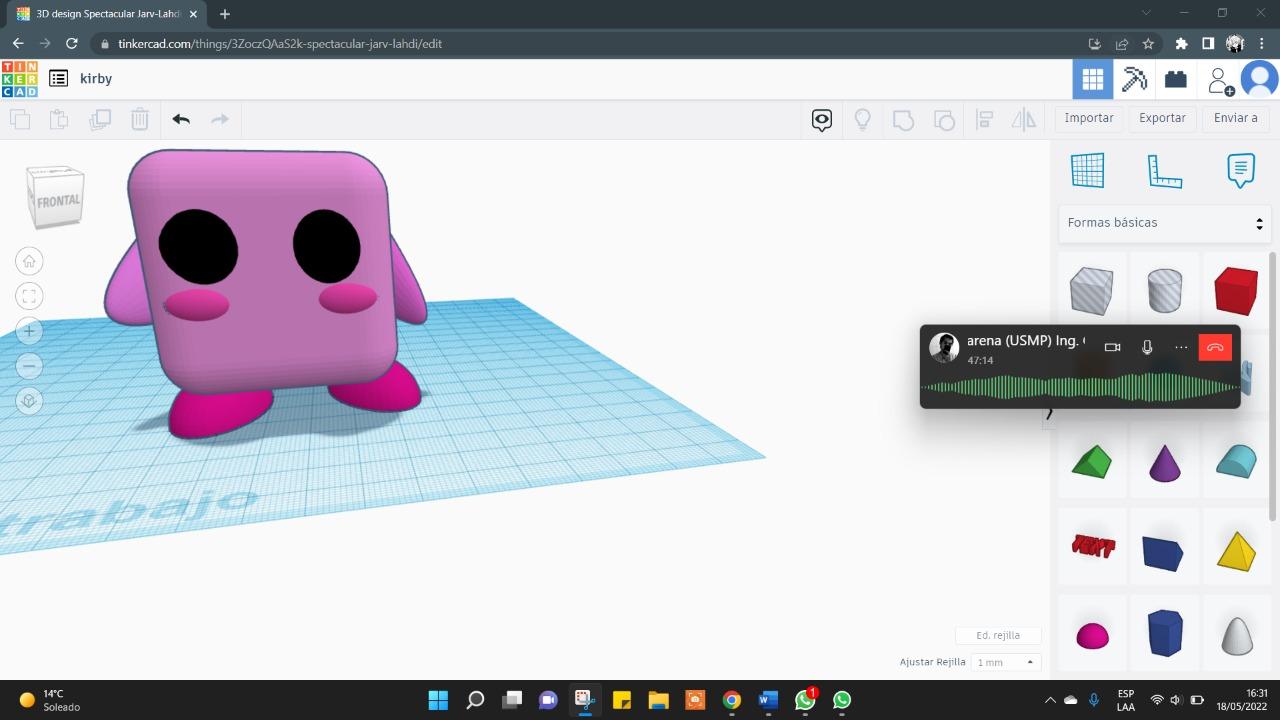1280x720 pixels.
Task: Open the Bricks mode
Action: 1176,79
